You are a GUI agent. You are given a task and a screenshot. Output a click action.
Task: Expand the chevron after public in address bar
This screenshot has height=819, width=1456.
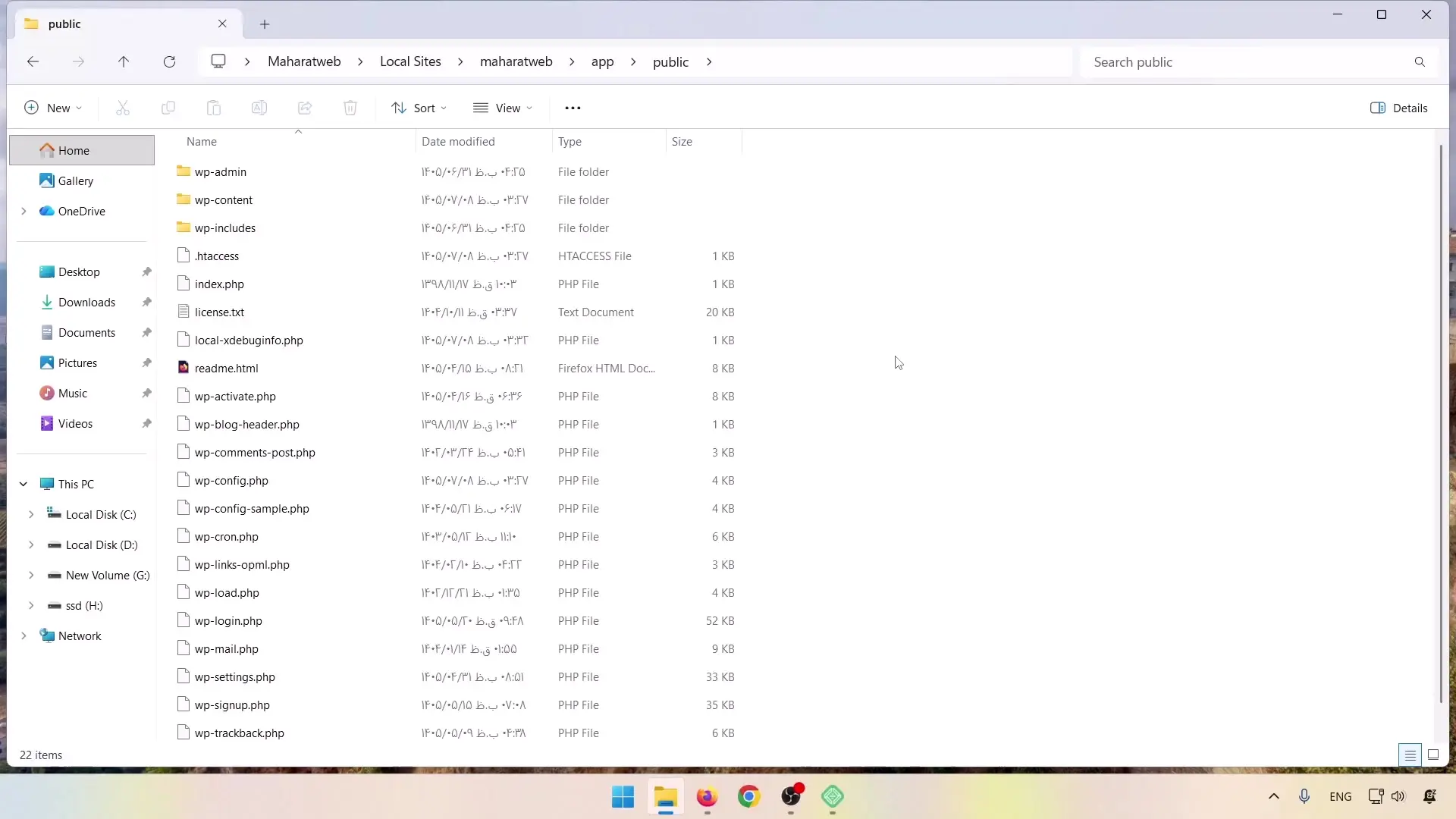click(709, 61)
